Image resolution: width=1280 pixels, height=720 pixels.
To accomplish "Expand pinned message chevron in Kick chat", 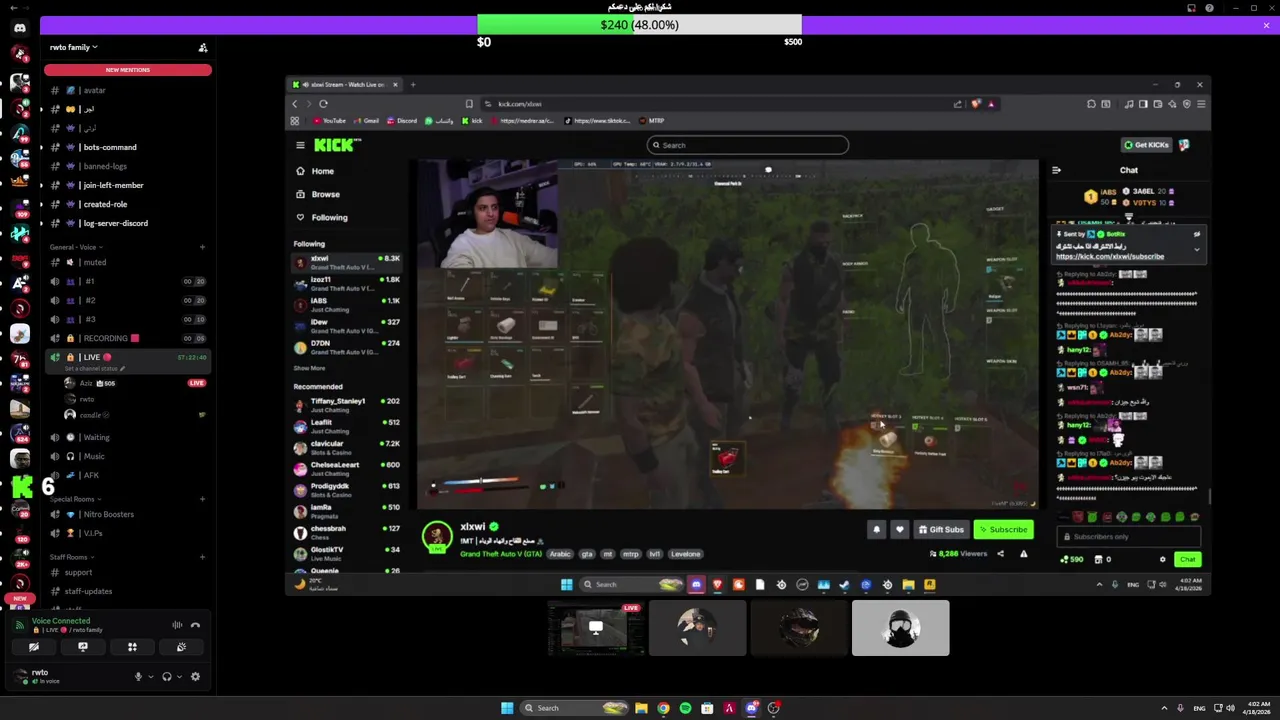I will coord(1197,249).
